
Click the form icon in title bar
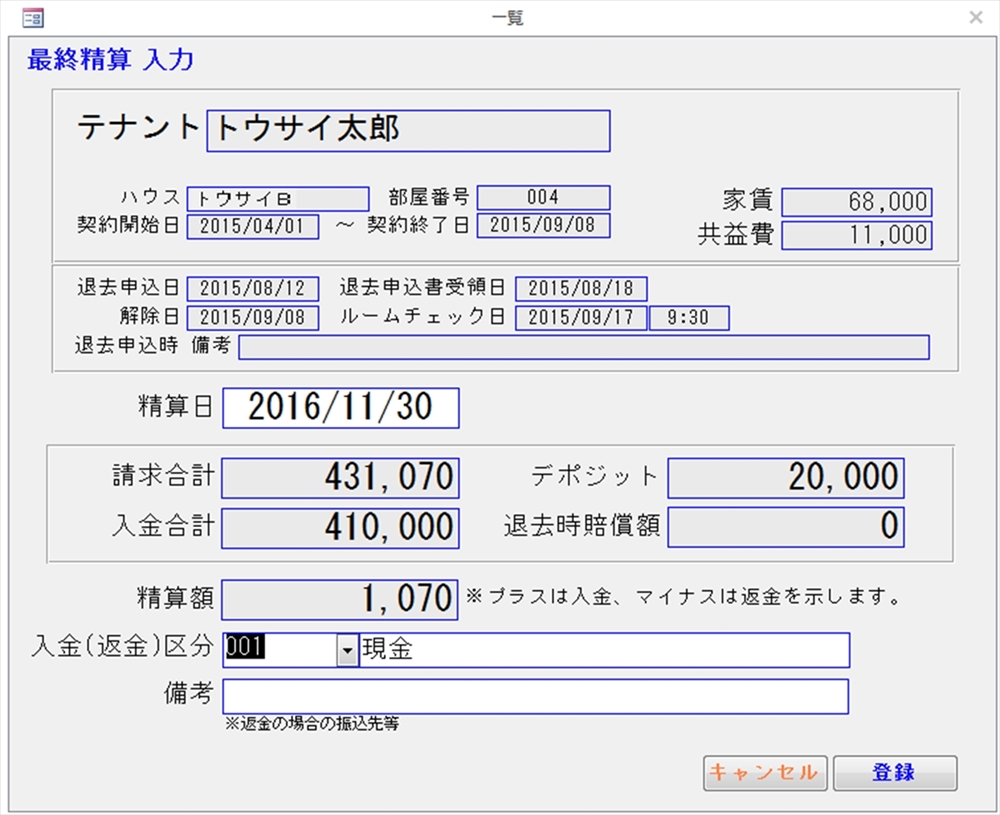point(32,17)
